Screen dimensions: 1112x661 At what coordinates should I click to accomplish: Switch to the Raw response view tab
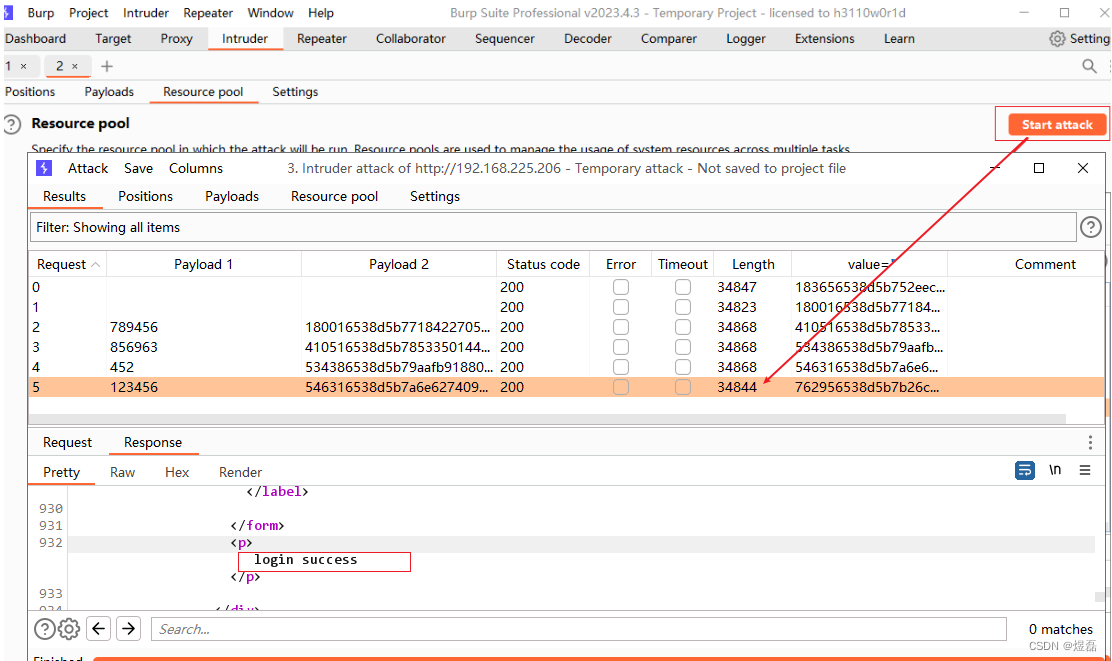click(x=122, y=472)
